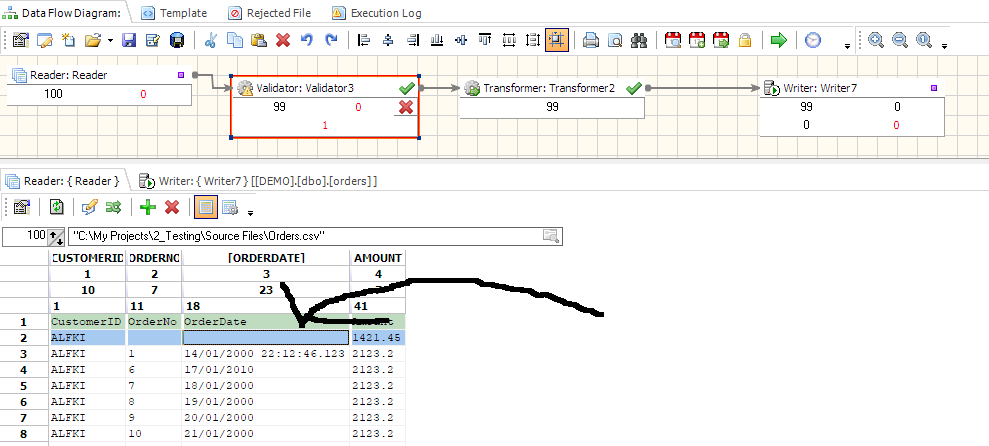
Task: Expand the main toolbar overflow arrow
Action: click(847, 46)
